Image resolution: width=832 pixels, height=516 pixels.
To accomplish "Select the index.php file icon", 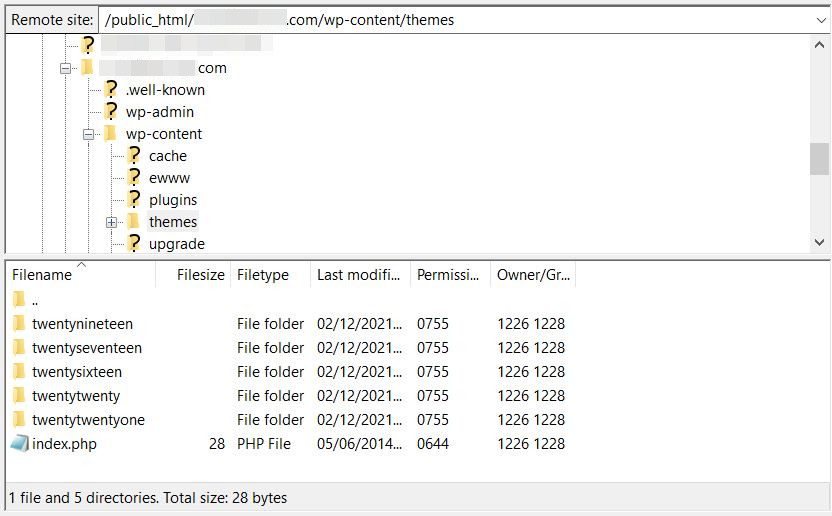I will (x=19, y=444).
